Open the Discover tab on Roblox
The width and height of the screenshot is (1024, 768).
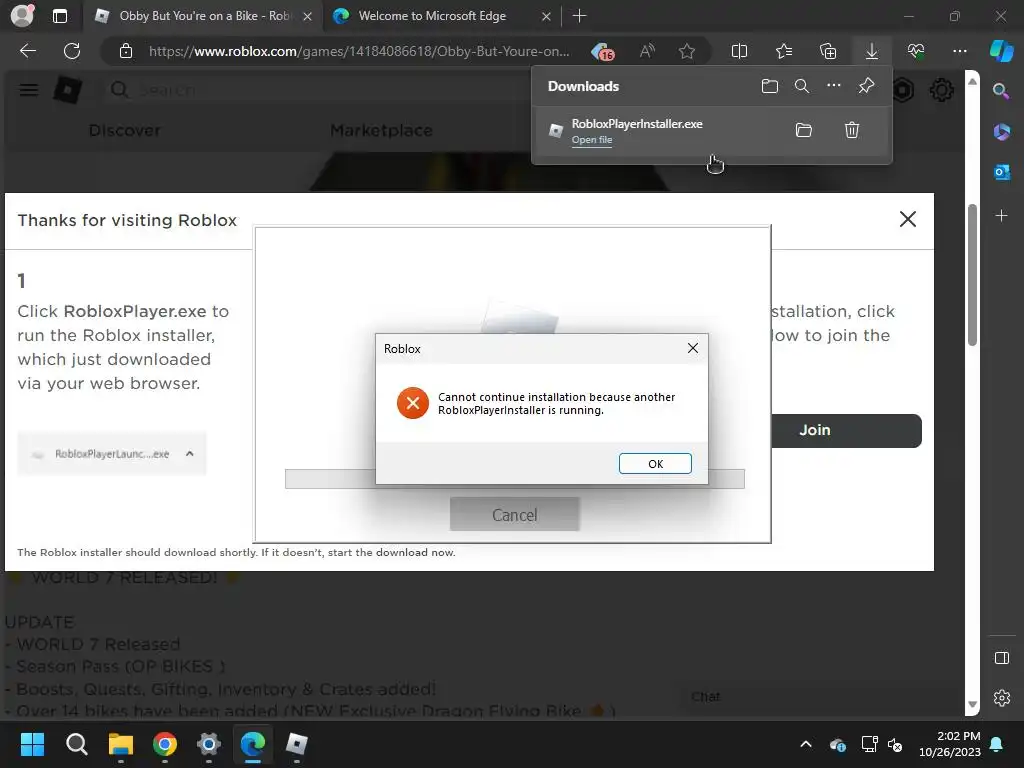tap(125, 131)
